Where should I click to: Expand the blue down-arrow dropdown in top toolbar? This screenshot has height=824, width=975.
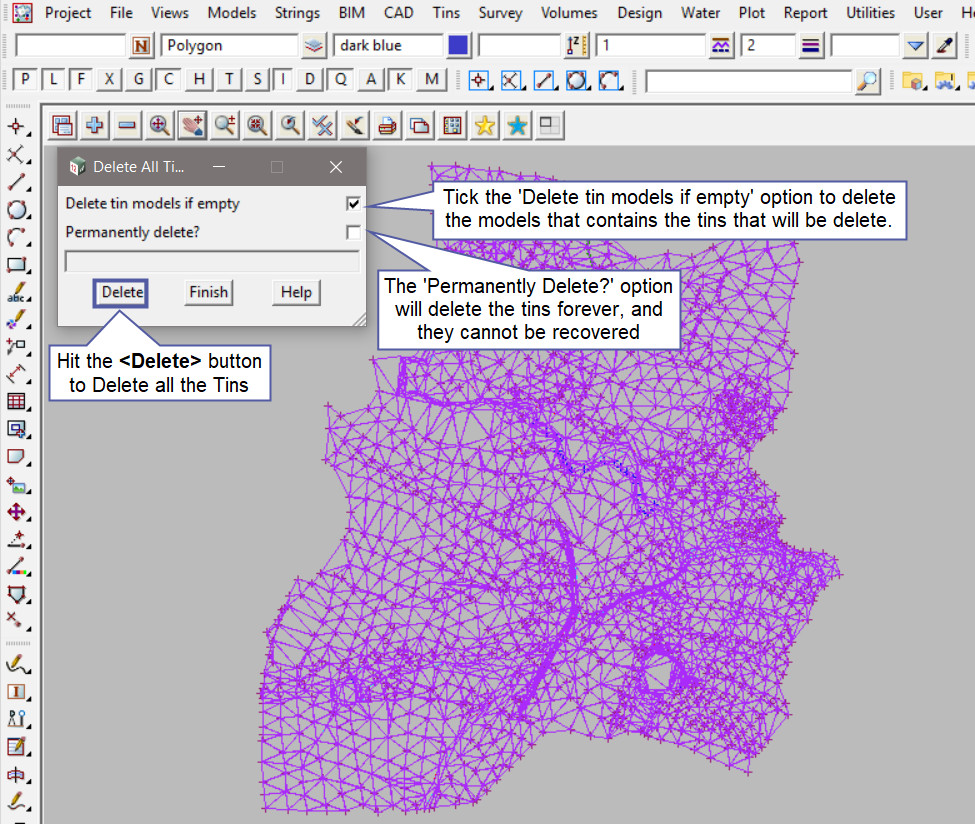915,46
